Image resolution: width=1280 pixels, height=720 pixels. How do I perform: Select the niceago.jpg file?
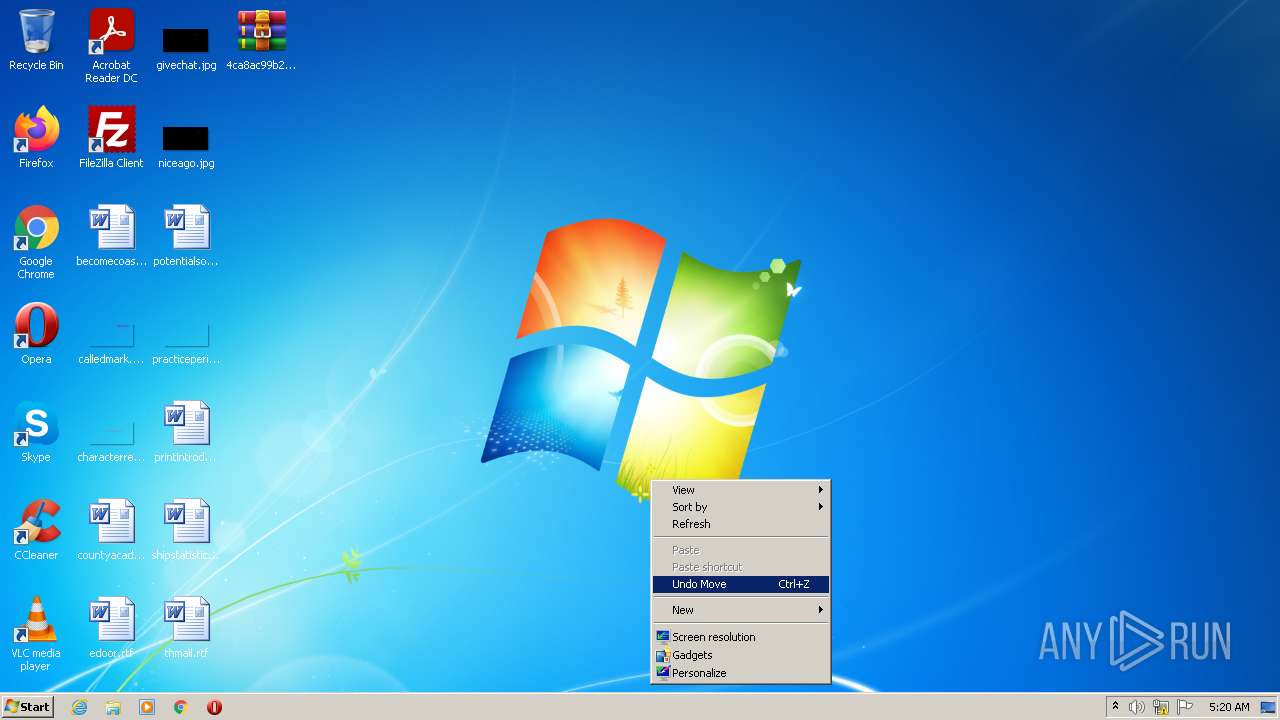tap(186, 145)
